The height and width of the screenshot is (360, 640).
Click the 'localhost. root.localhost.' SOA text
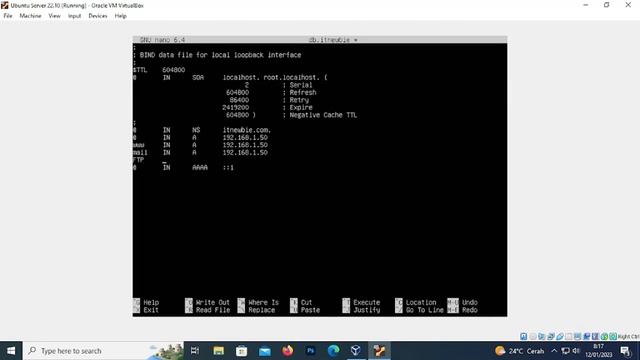[271, 77]
